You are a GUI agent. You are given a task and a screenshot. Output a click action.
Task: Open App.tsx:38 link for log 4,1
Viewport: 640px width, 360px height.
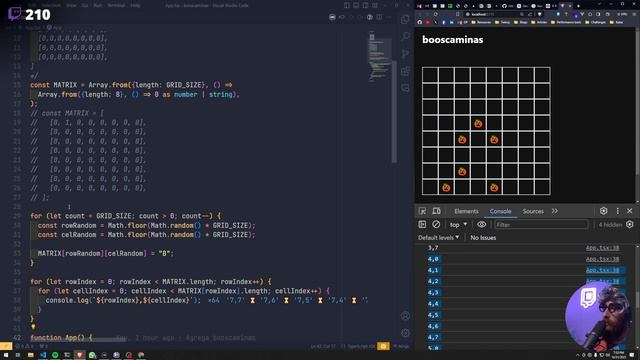click(602, 270)
